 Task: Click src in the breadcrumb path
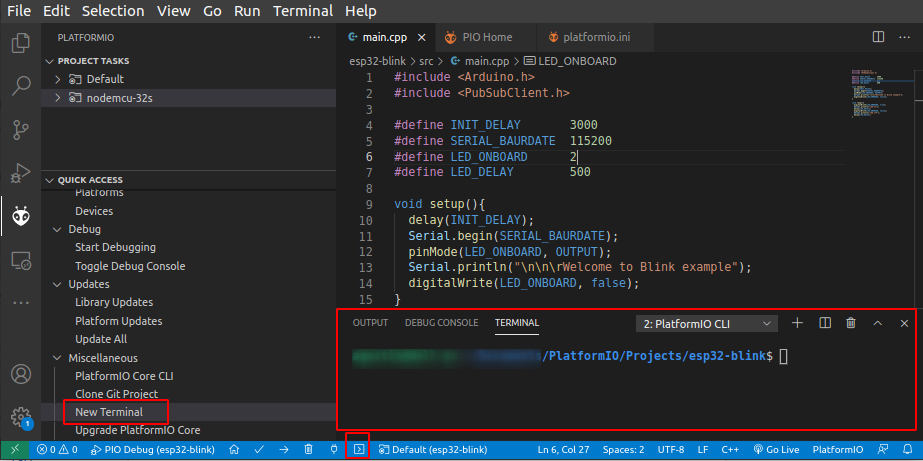click(x=426, y=61)
